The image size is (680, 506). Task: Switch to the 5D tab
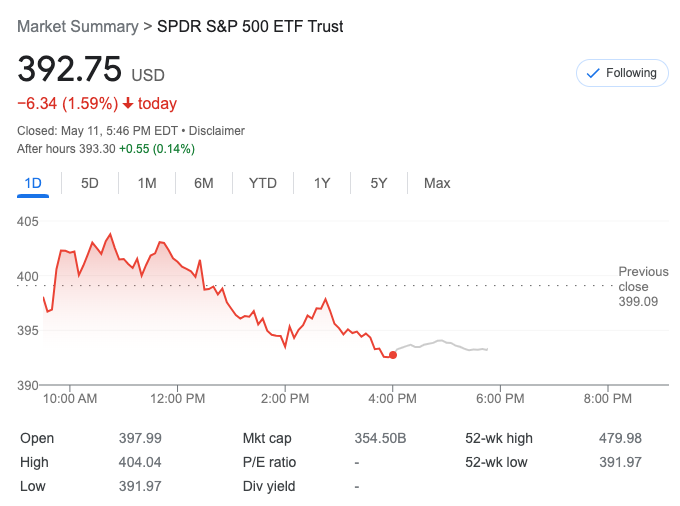pos(90,183)
